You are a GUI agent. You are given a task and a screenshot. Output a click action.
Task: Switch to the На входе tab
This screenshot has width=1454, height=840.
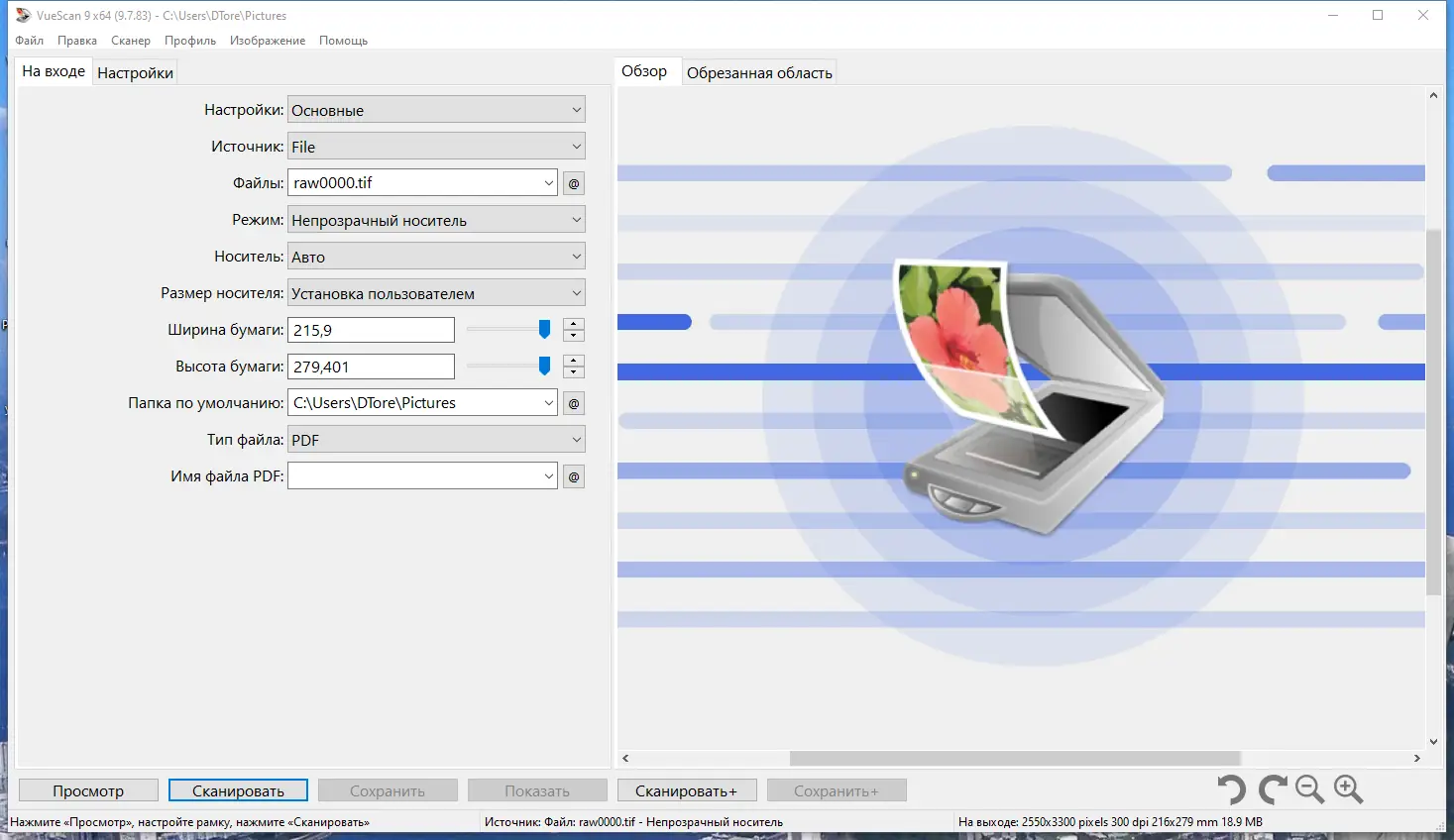point(54,71)
